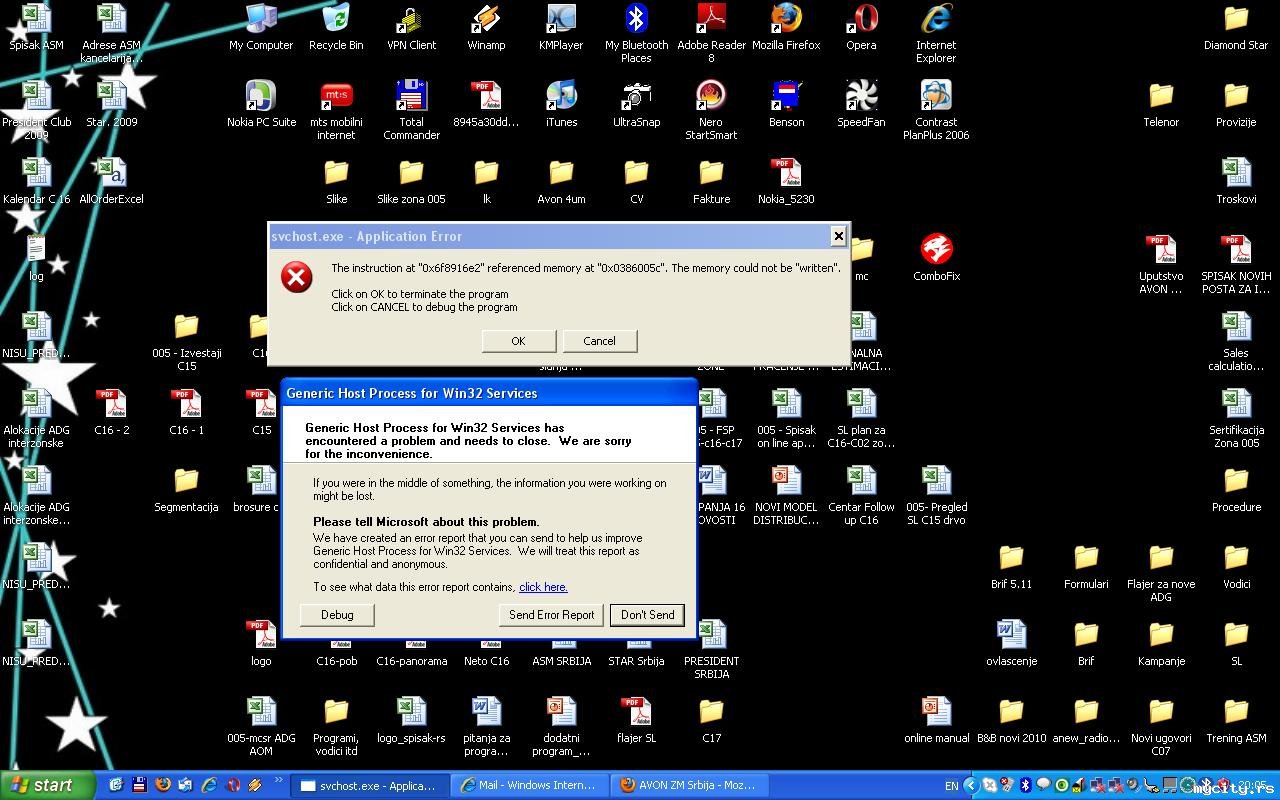Screen dimensions: 1280x800
Task: Select the KMPlayer desktop icon
Action: (x=561, y=27)
